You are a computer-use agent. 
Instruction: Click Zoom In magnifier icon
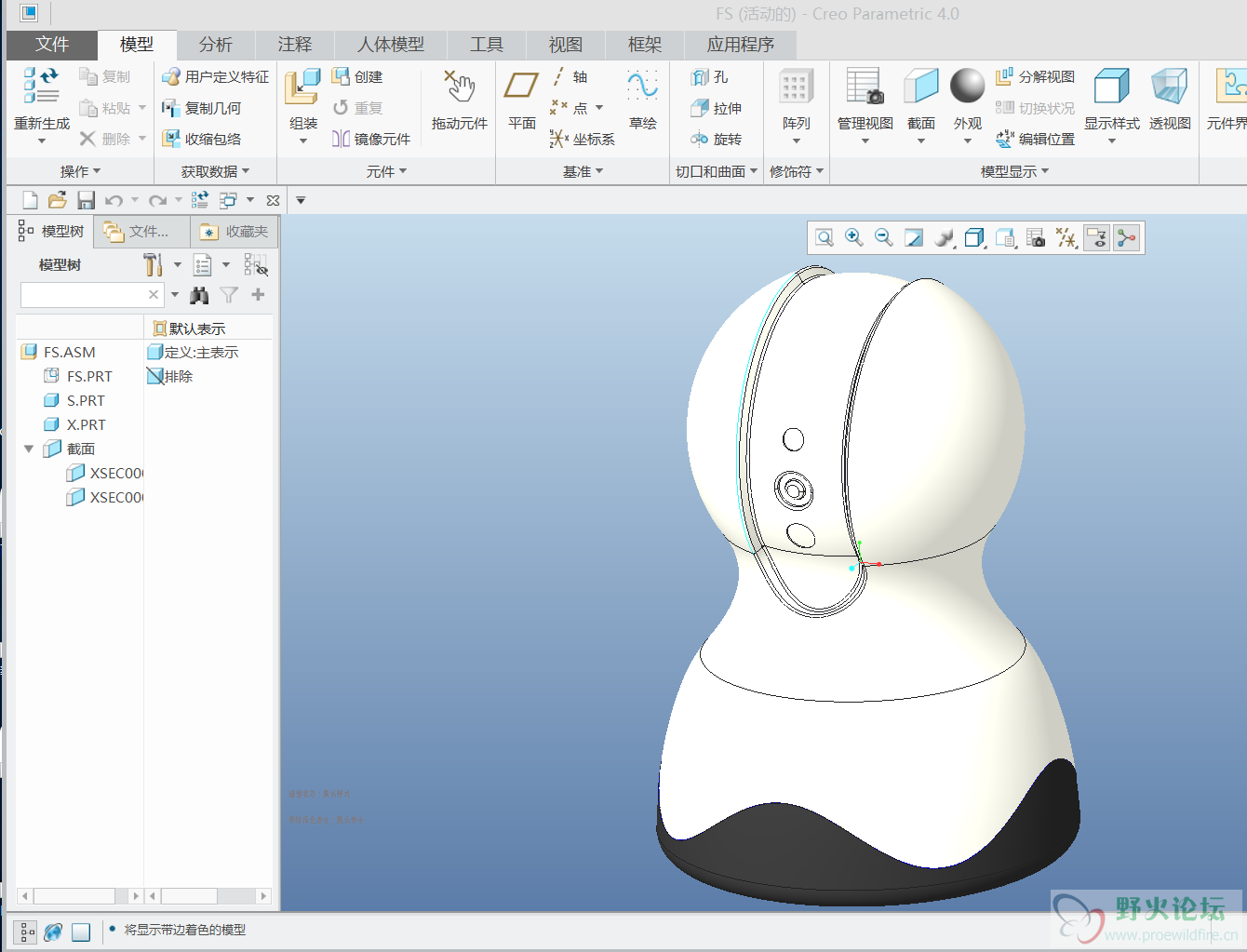(x=854, y=238)
